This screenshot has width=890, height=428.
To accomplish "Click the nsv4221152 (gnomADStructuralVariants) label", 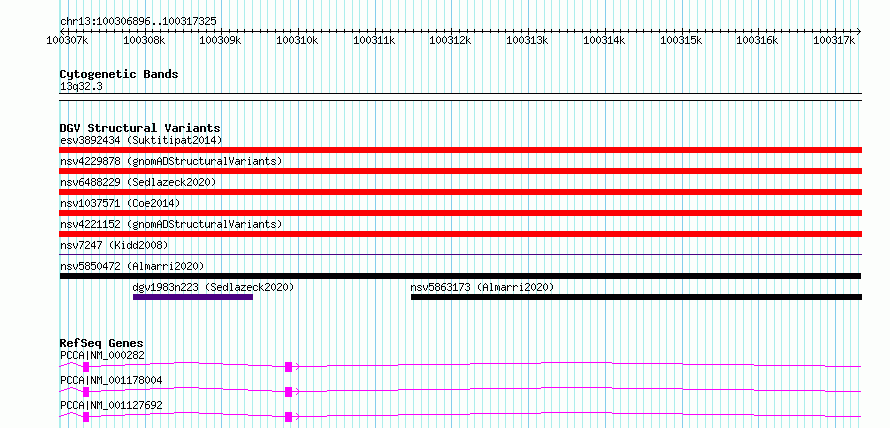I will tap(171, 224).
